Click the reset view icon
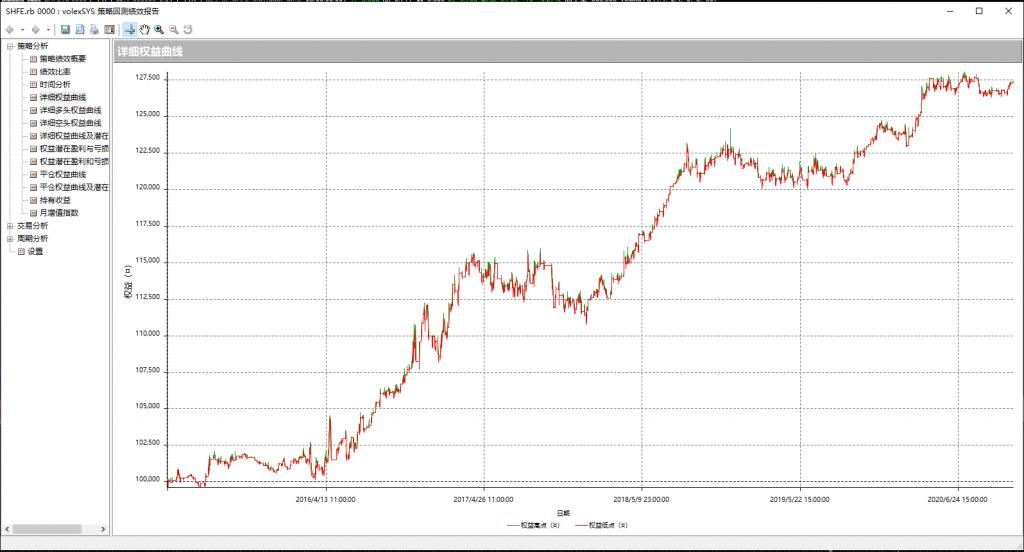Image resolution: width=1024 pixels, height=552 pixels. pyautogui.click(x=188, y=29)
